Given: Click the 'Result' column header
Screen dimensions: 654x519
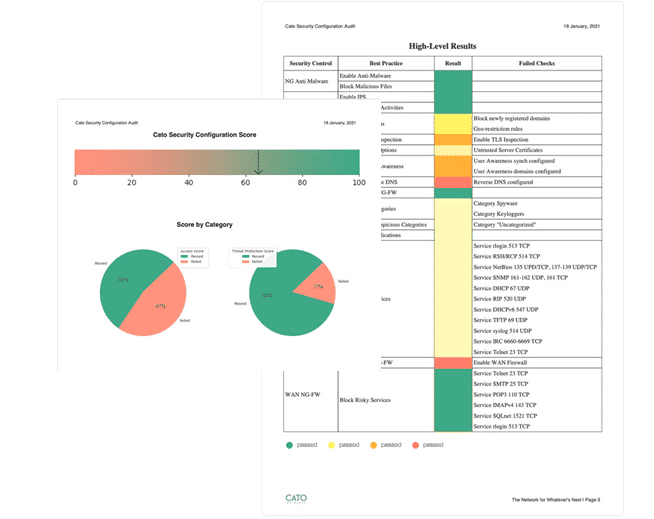Looking at the screenshot, I should point(453,63).
